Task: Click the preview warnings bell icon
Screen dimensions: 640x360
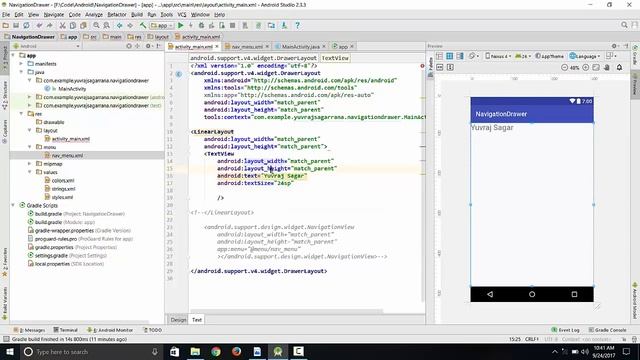Action: point(619,67)
